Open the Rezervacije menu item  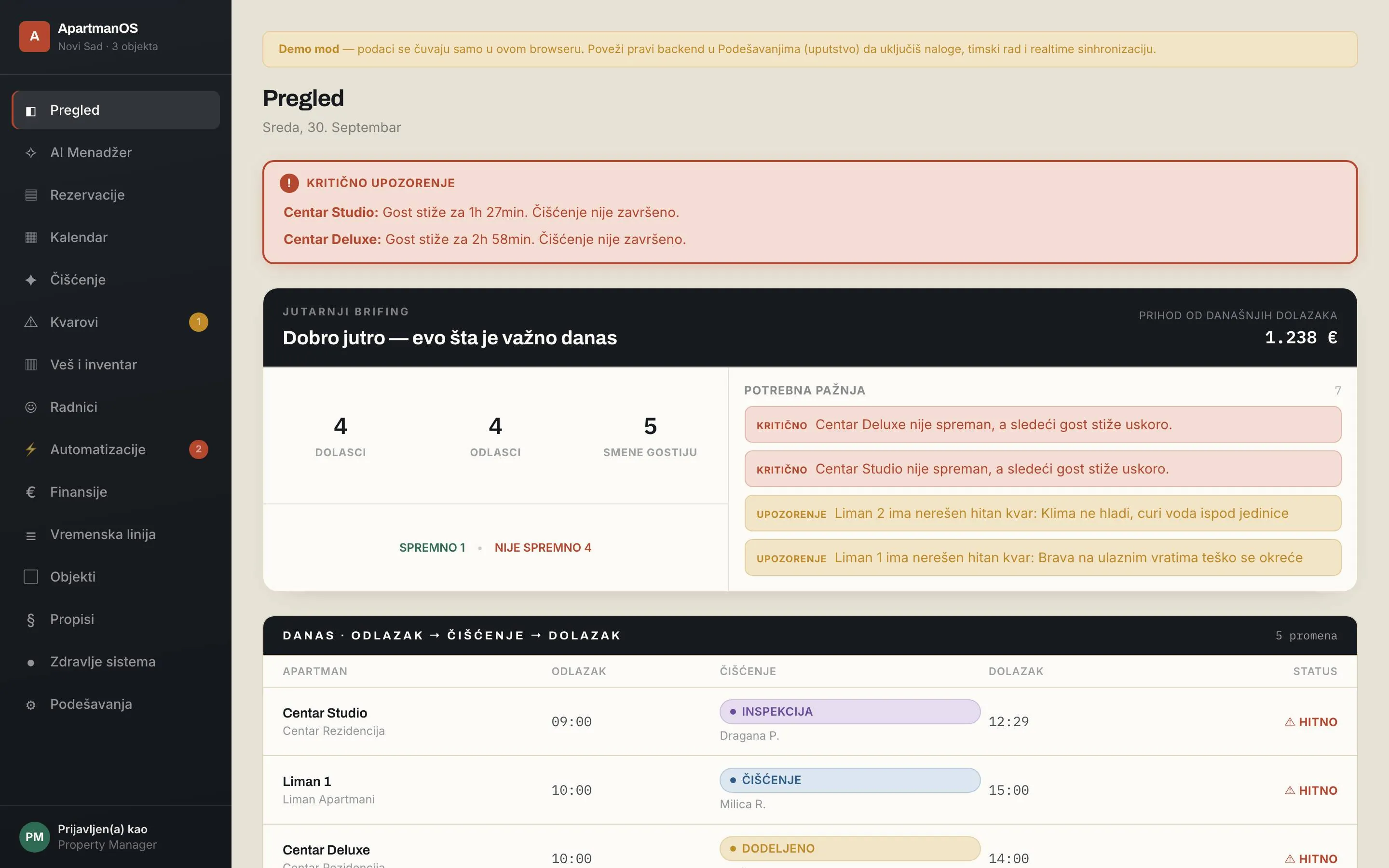[x=115, y=195]
